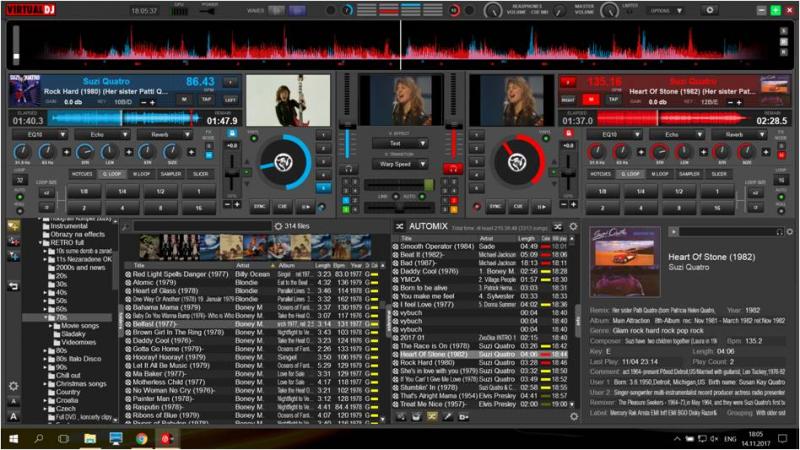Viewport: 800px width, 450px height.
Task: Click the plus button beside right Reverb knobs
Action: pyautogui.click(x=766, y=152)
